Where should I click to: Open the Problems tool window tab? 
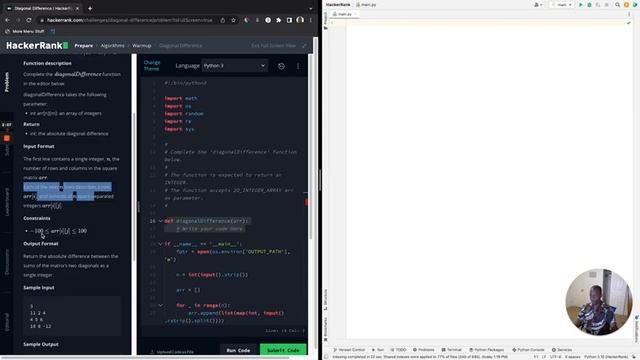coord(424,350)
